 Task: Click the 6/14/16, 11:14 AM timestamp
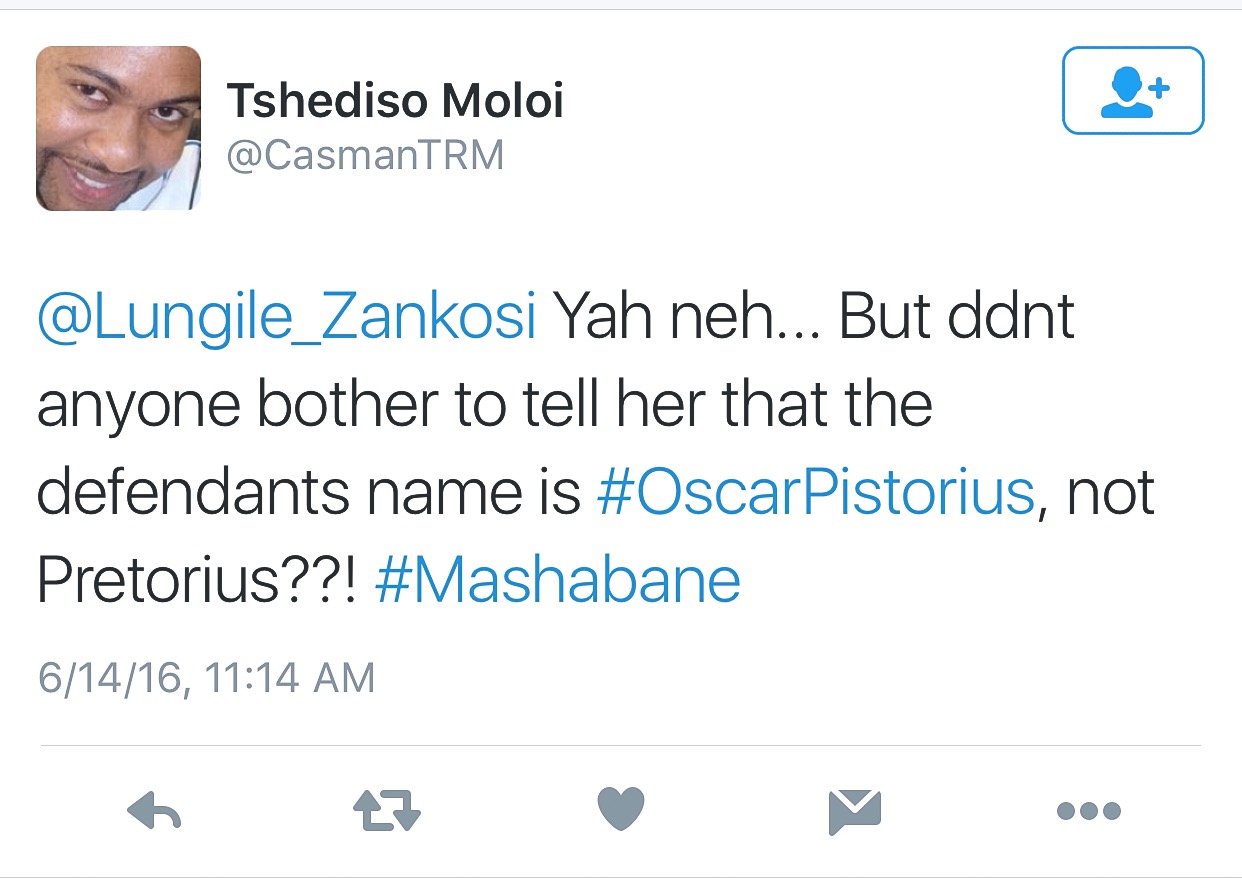tap(206, 678)
